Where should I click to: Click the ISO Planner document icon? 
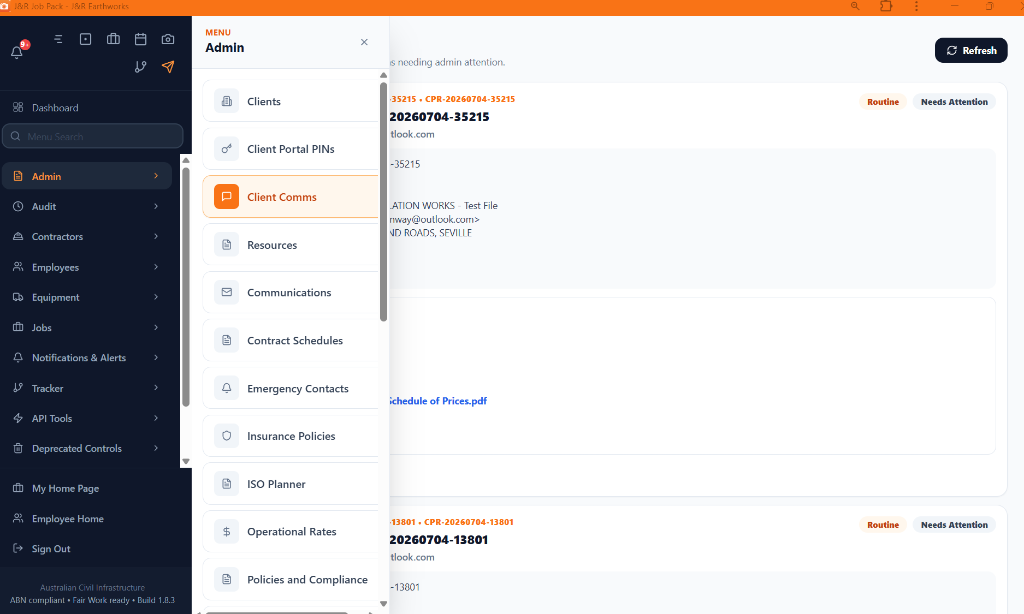[227, 484]
